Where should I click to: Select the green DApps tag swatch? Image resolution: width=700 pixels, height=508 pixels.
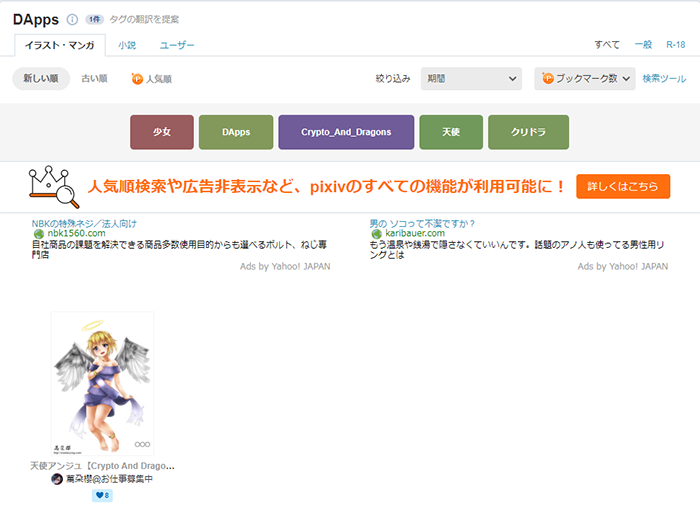click(236, 132)
